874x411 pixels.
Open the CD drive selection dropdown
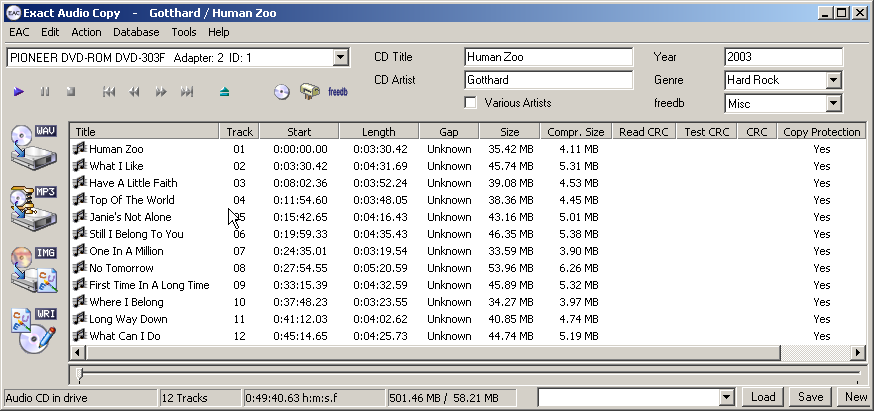click(340, 57)
